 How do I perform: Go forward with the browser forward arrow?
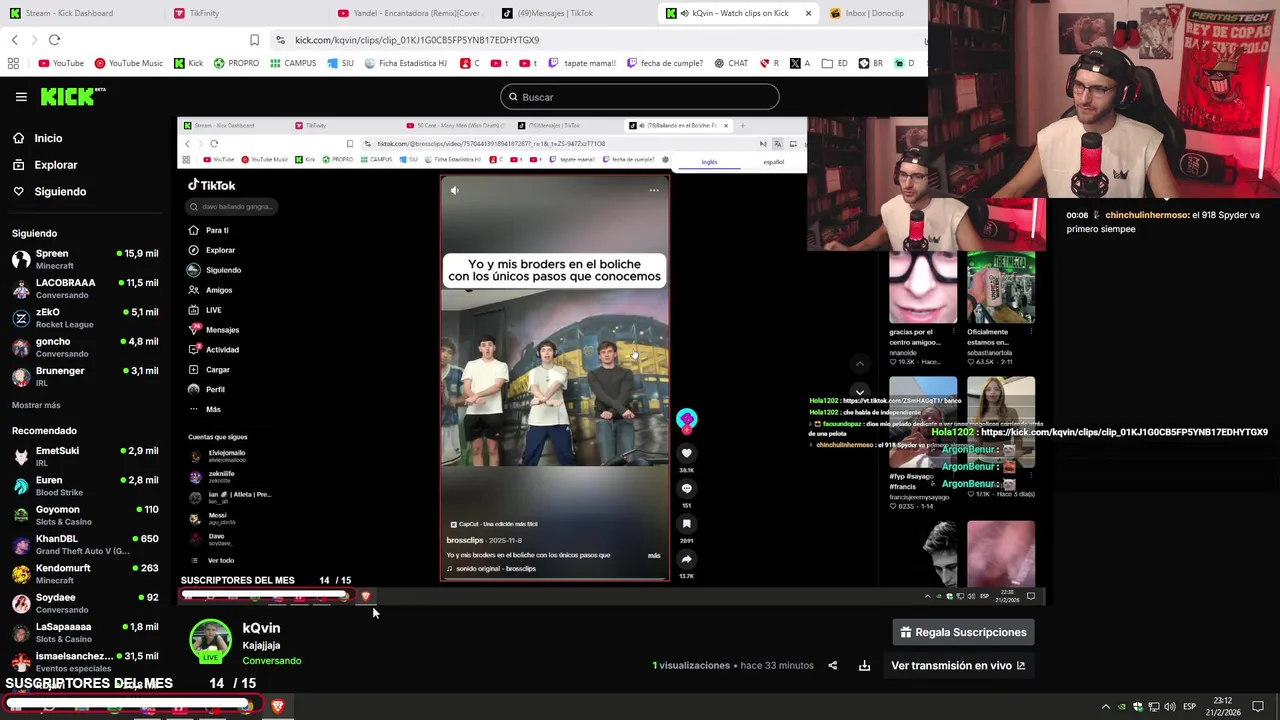click(x=33, y=40)
